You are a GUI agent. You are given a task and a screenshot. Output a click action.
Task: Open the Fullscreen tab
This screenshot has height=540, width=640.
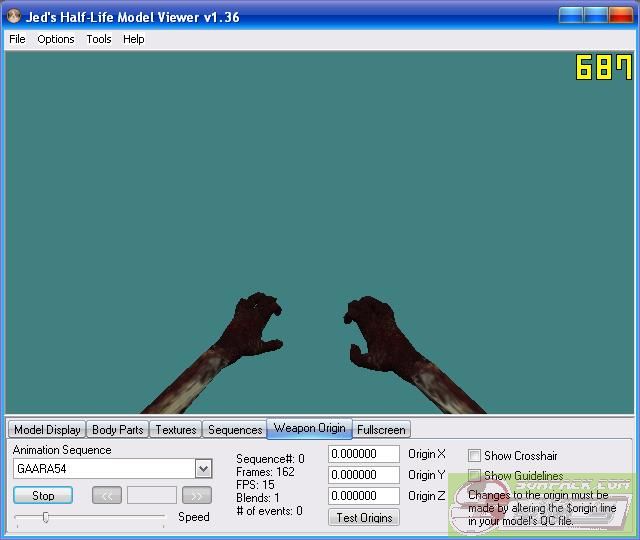[x=381, y=430]
